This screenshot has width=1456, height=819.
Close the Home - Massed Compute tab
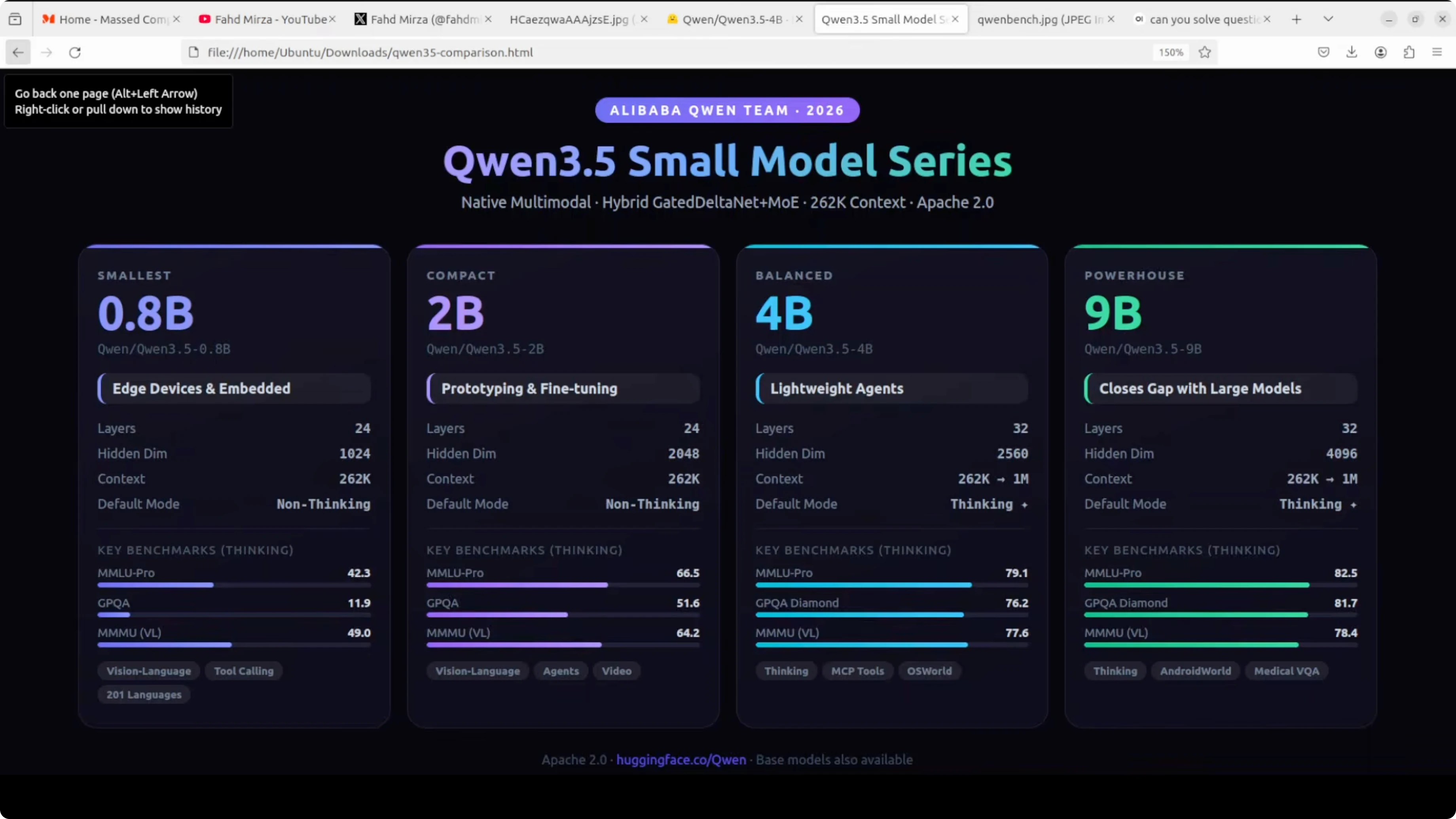(176, 19)
